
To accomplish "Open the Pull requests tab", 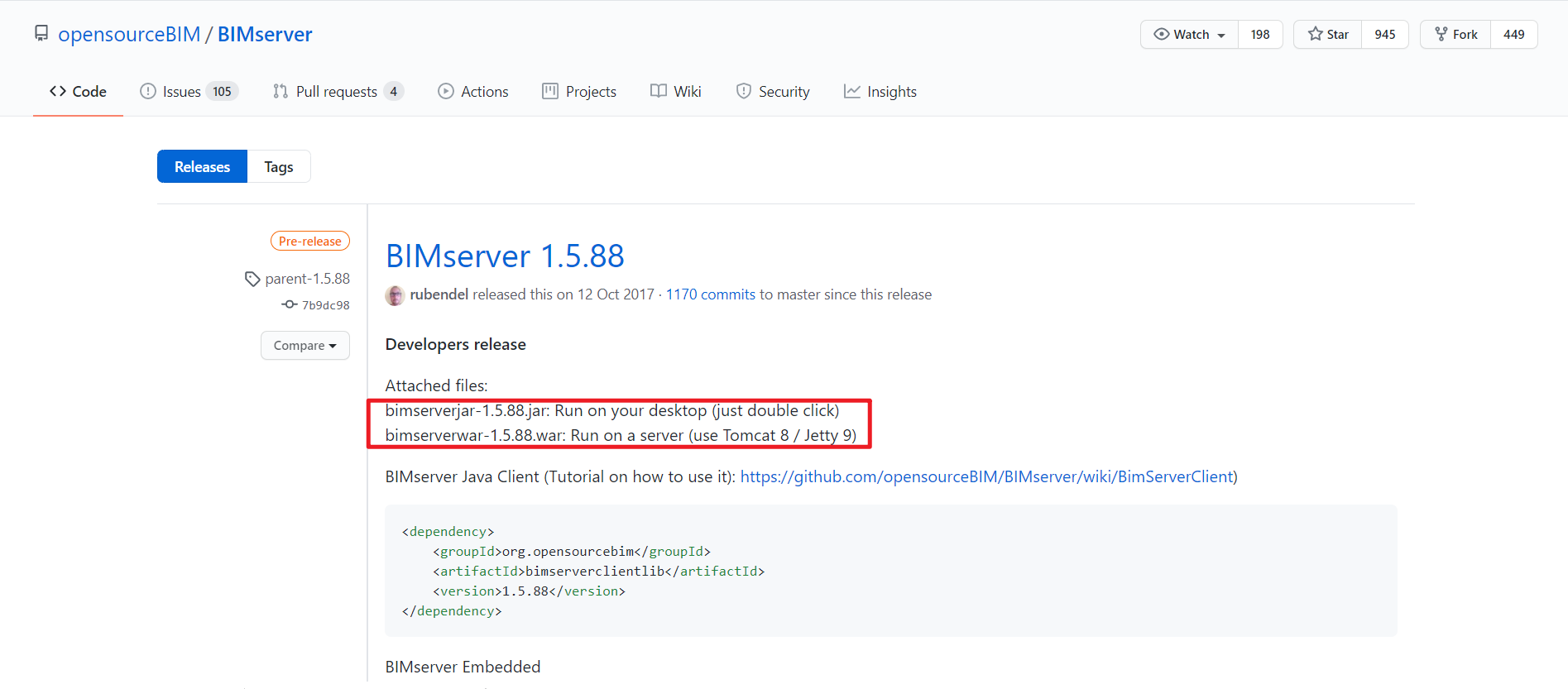I will (337, 91).
